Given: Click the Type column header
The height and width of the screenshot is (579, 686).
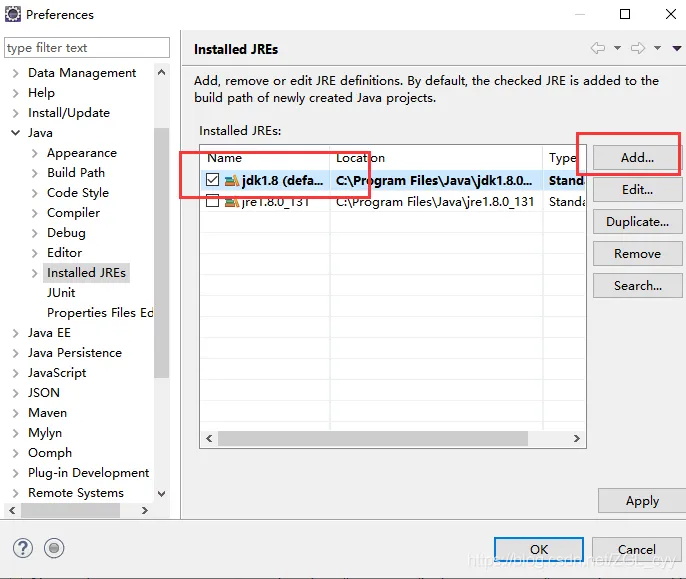Looking at the screenshot, I should [x=564, y=158].
